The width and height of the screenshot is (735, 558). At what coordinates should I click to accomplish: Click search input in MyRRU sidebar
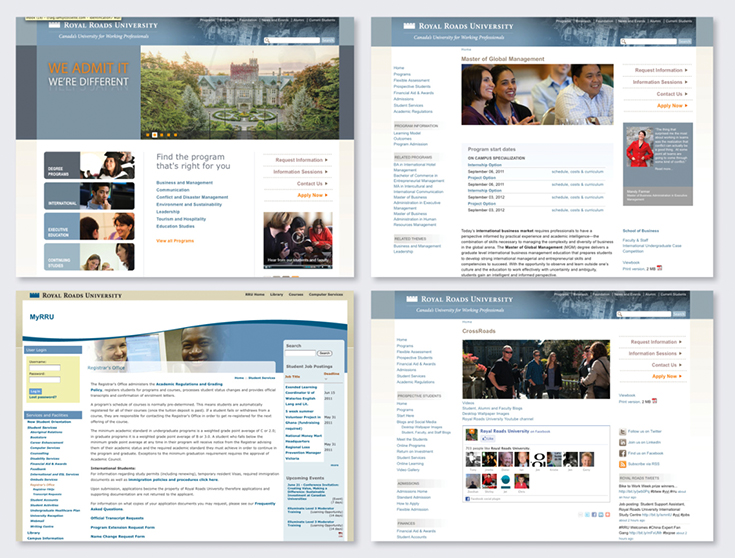click(x=300, y=353)
